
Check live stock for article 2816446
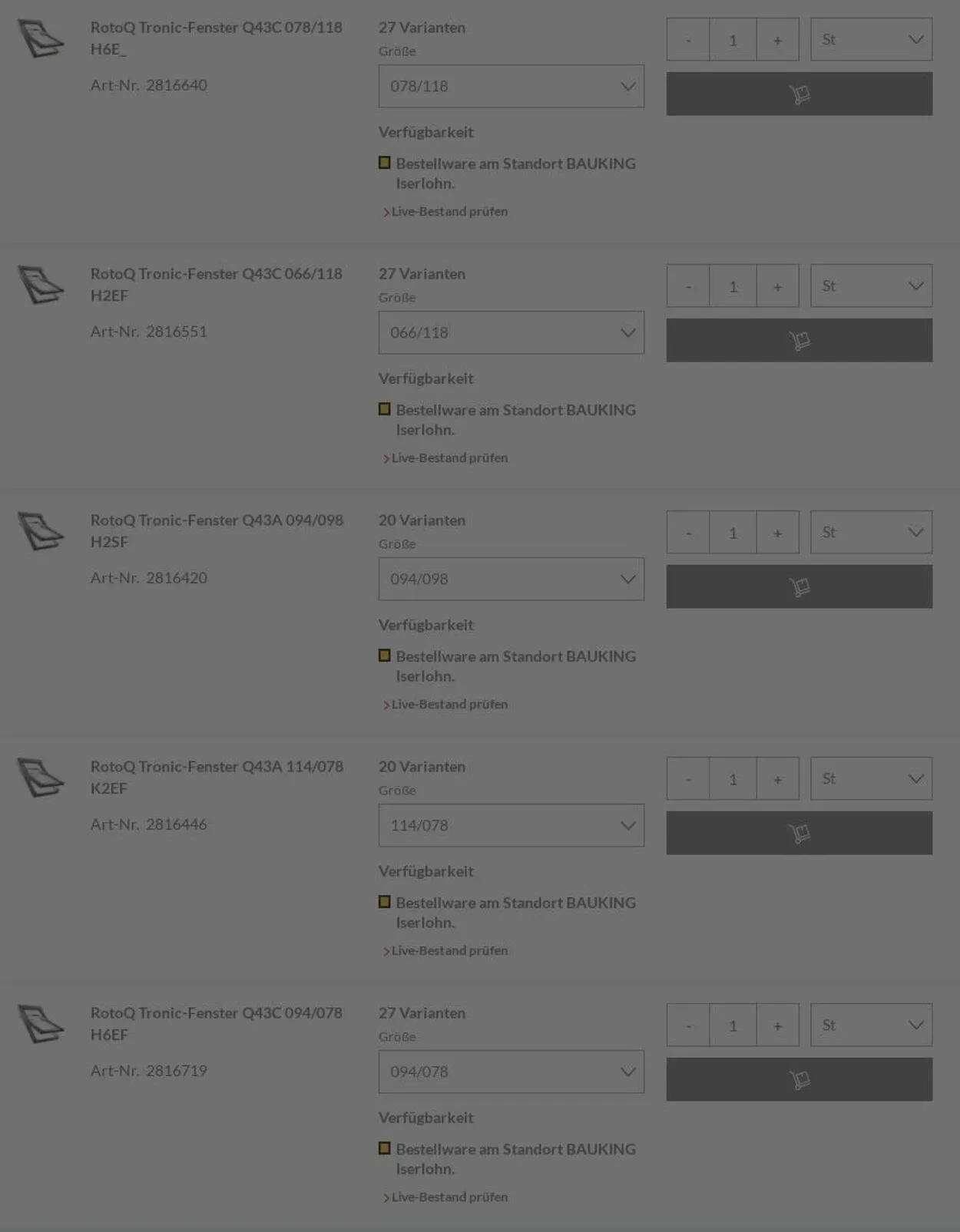click(x=449, y=950)
